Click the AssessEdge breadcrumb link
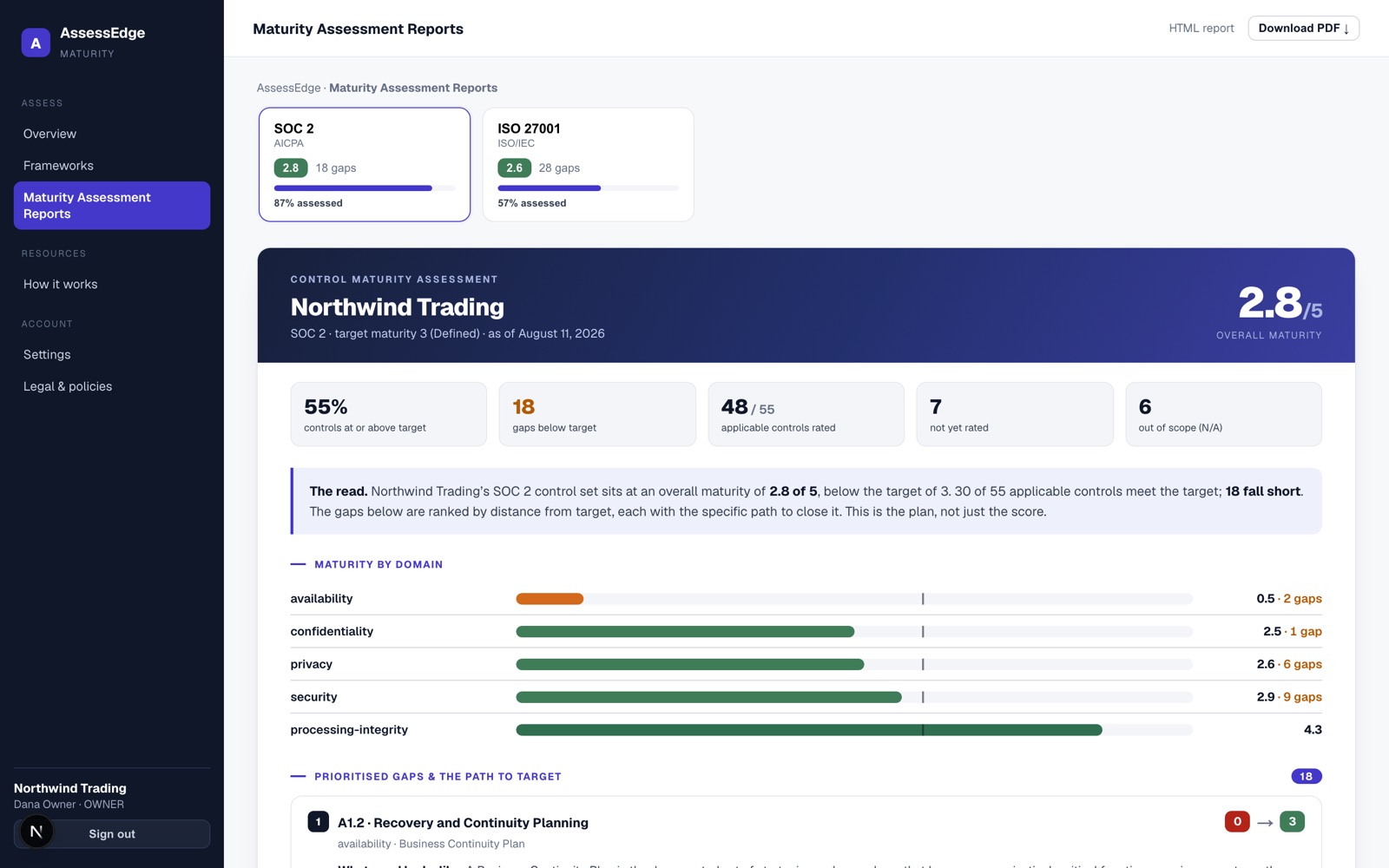The image size is (1389, 868). [x=288, y=88]
